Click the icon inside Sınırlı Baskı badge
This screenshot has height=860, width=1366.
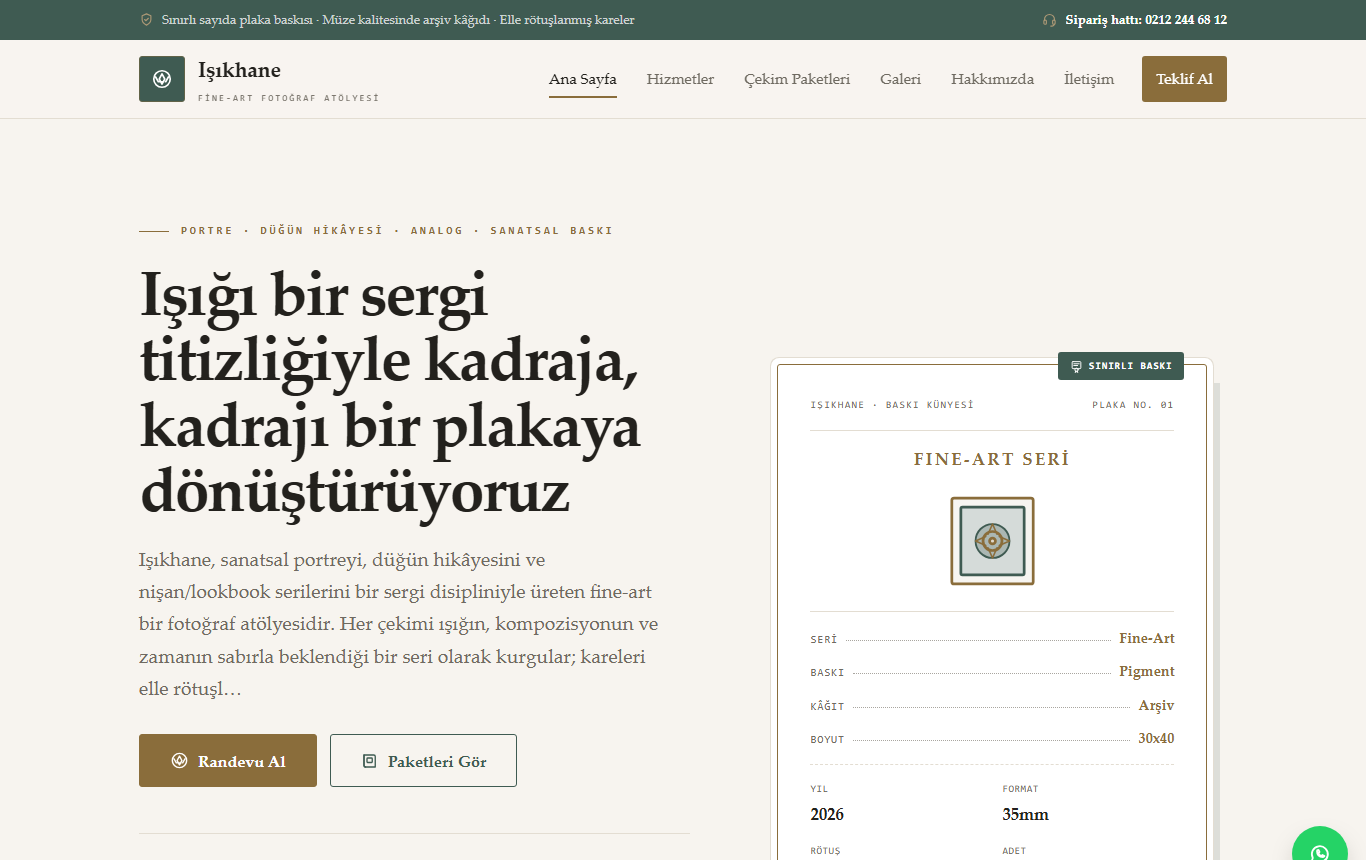[x=1076, y=366]
